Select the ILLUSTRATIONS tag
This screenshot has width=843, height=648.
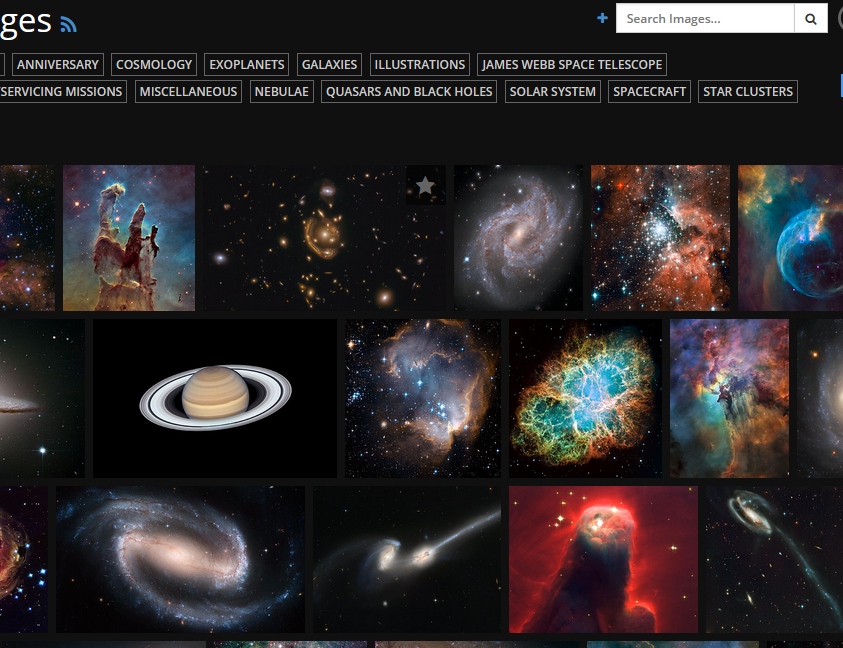(420, 64)
